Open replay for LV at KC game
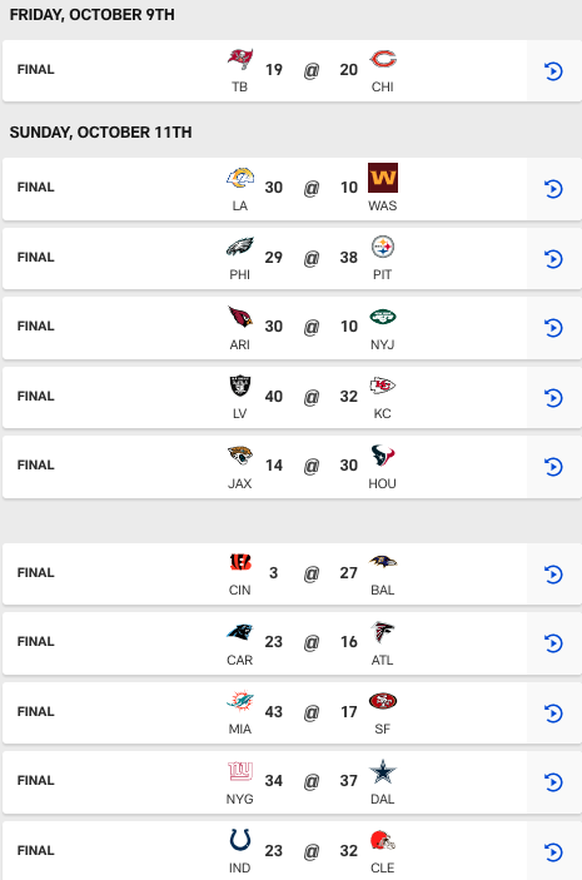Viewport: 582px width, 880px height. [x=553, y=398]
